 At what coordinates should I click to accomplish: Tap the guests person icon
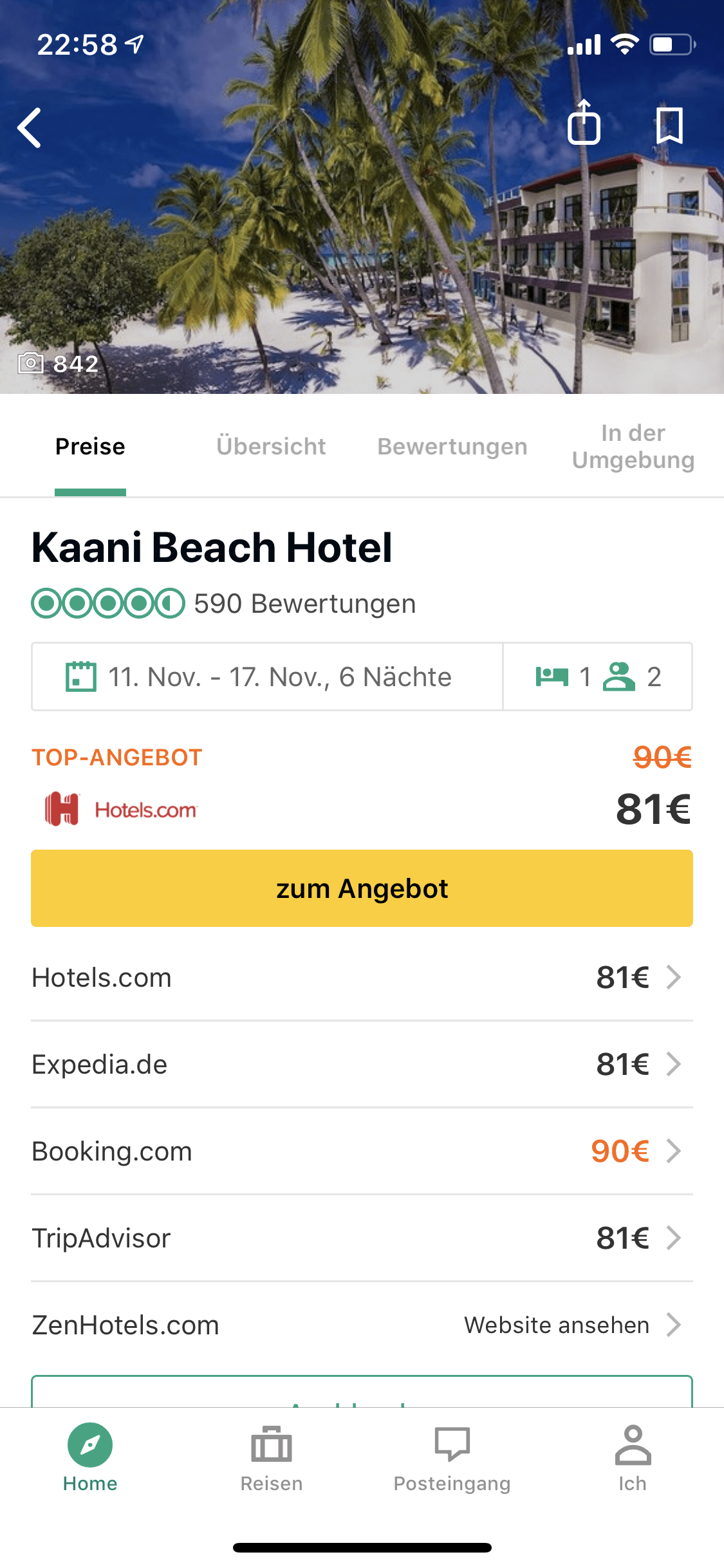pyautogui.click(x=619, y=677)
